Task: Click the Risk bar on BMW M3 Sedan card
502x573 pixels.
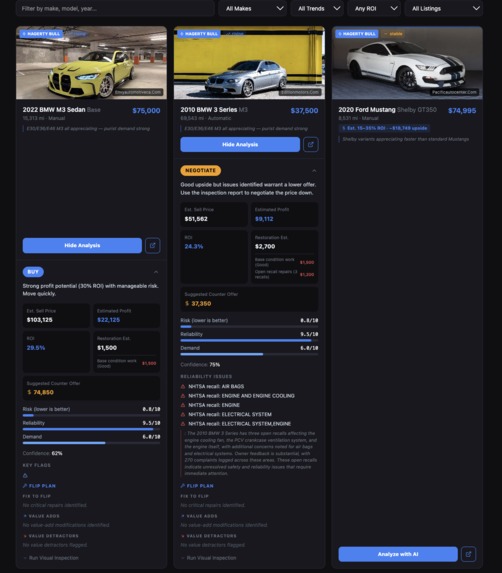Action: coord(91,415)
